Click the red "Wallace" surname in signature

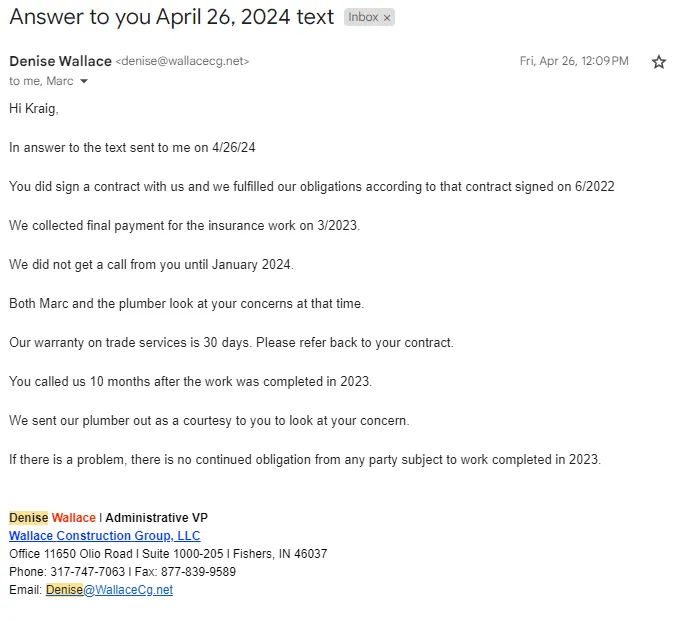click(x=74, y=518)
